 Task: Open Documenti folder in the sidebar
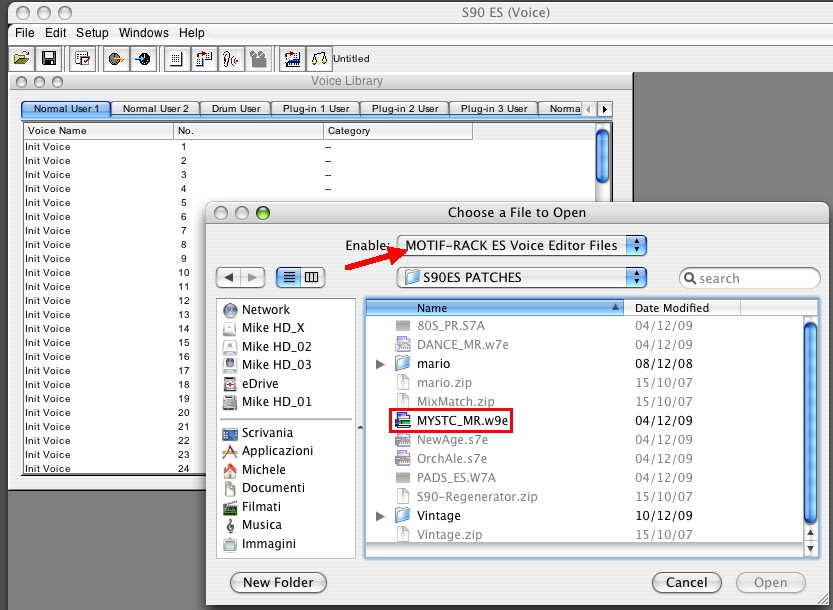pos(264,488)
